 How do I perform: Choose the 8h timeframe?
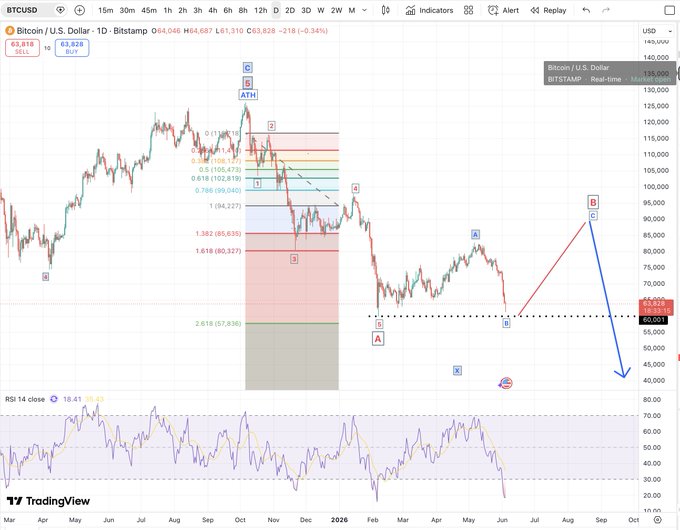[x=243, y=10]
